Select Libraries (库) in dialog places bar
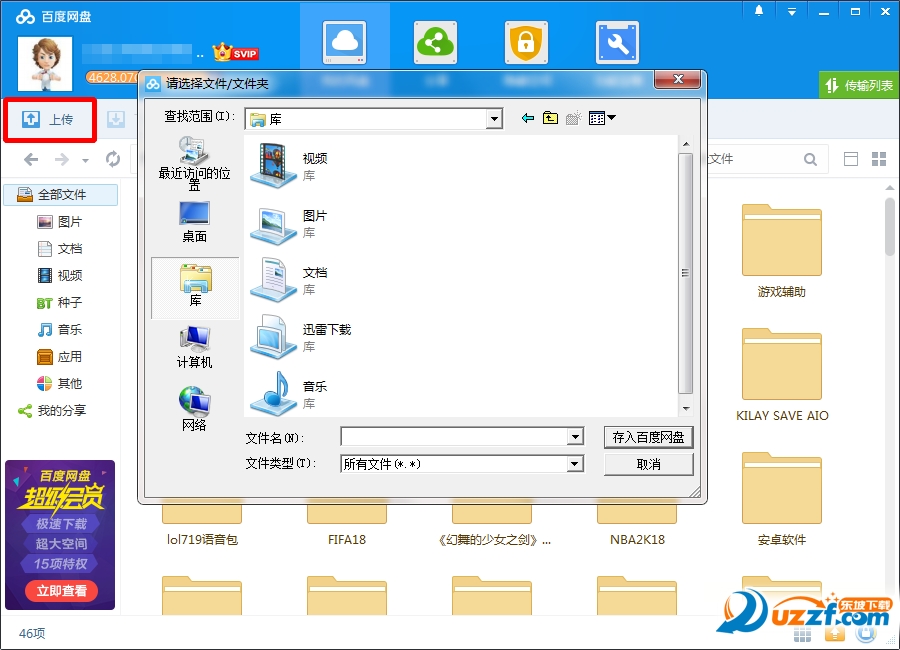Image resolution: width=900 pixels, height=650 pixels. 195,287
